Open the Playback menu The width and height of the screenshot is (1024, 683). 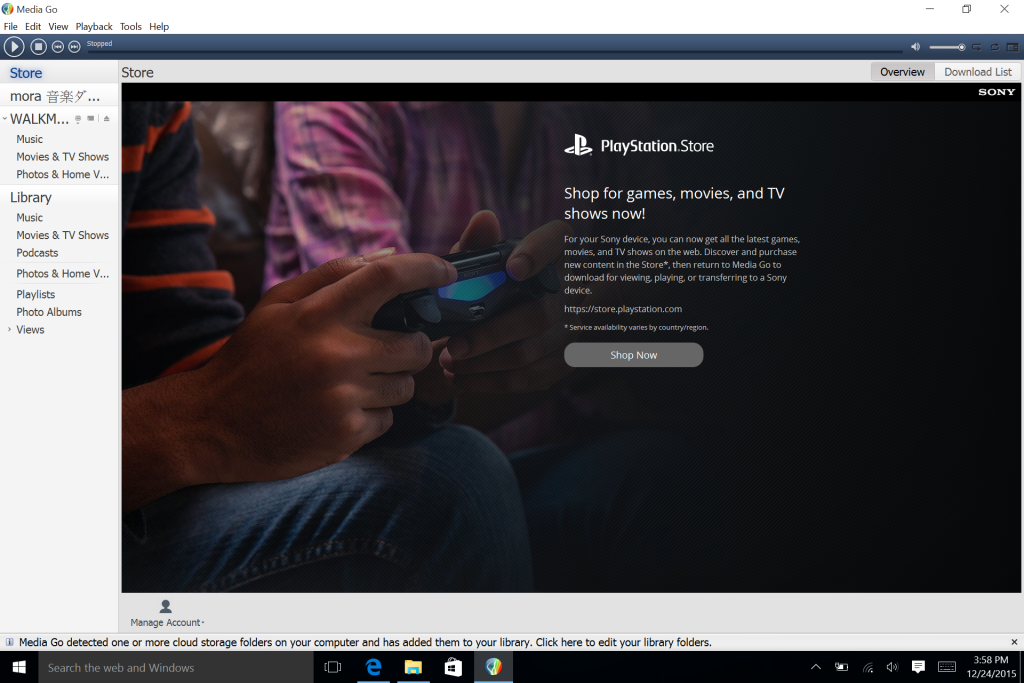pyautogui.click(x=94, y=27)
